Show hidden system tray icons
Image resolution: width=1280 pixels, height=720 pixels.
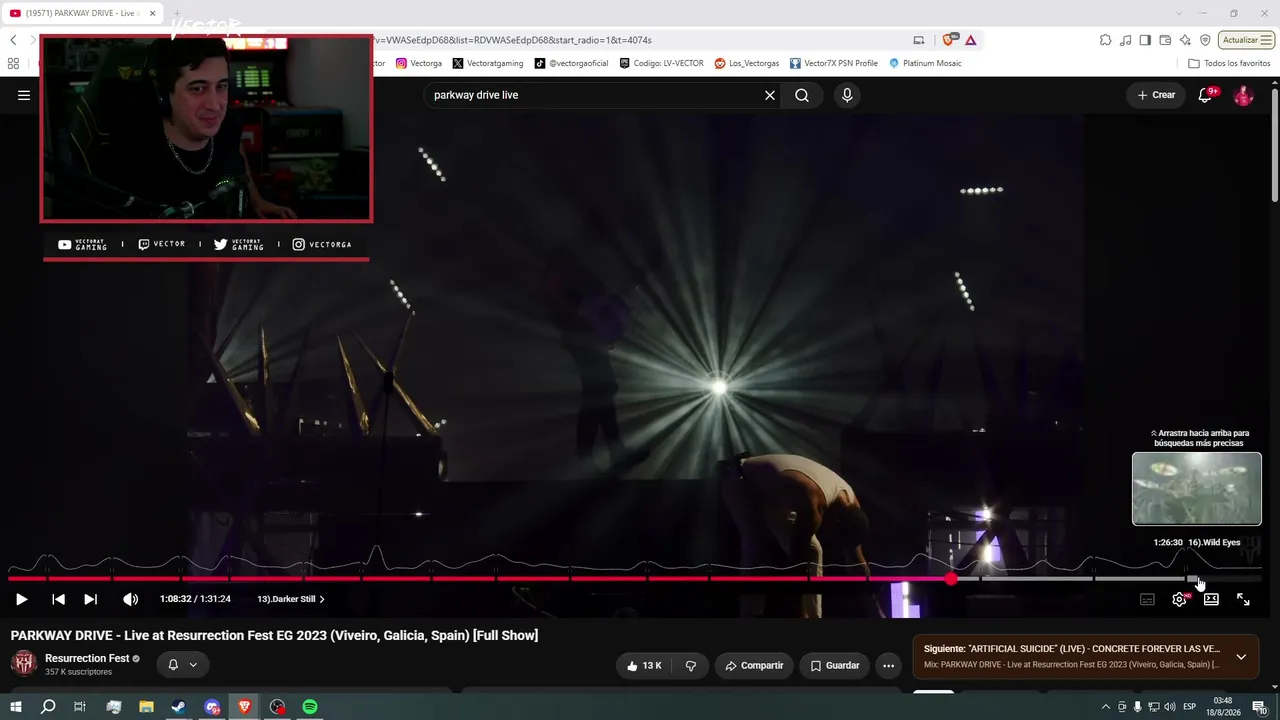[x=1105, y=707]
